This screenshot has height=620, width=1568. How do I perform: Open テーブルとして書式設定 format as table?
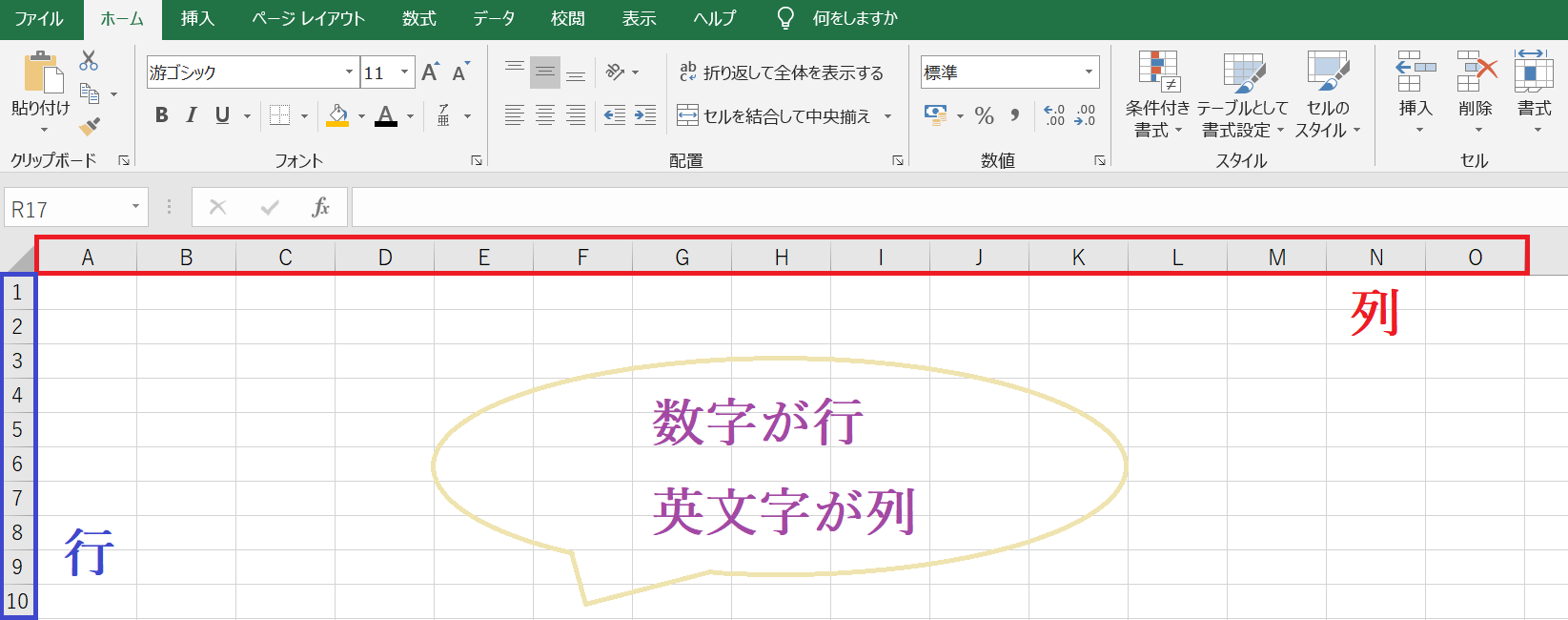pyautogui.click(x=1242, y=93)
